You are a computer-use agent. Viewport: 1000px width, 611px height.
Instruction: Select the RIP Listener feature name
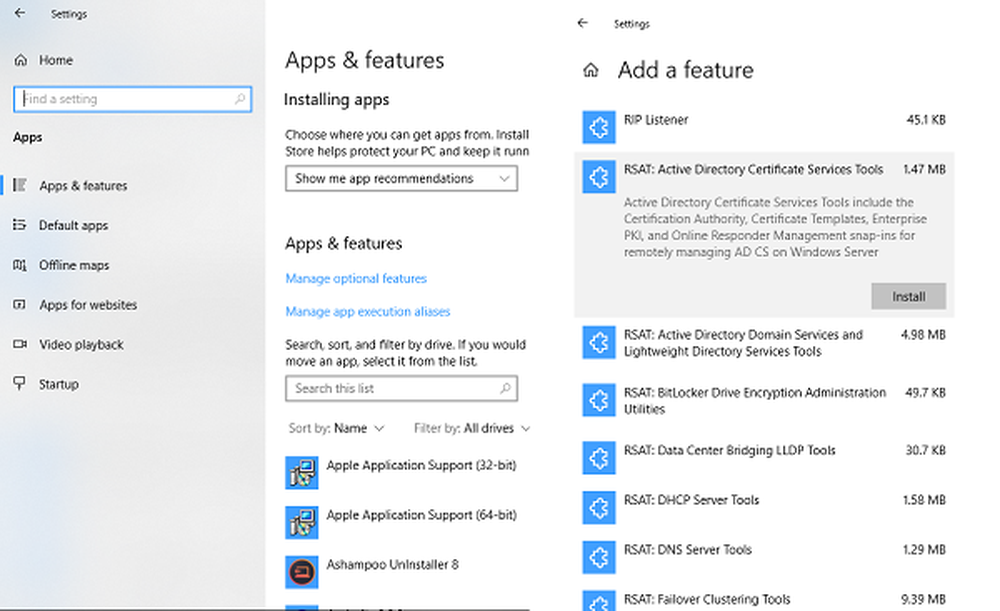pos(656,119)
